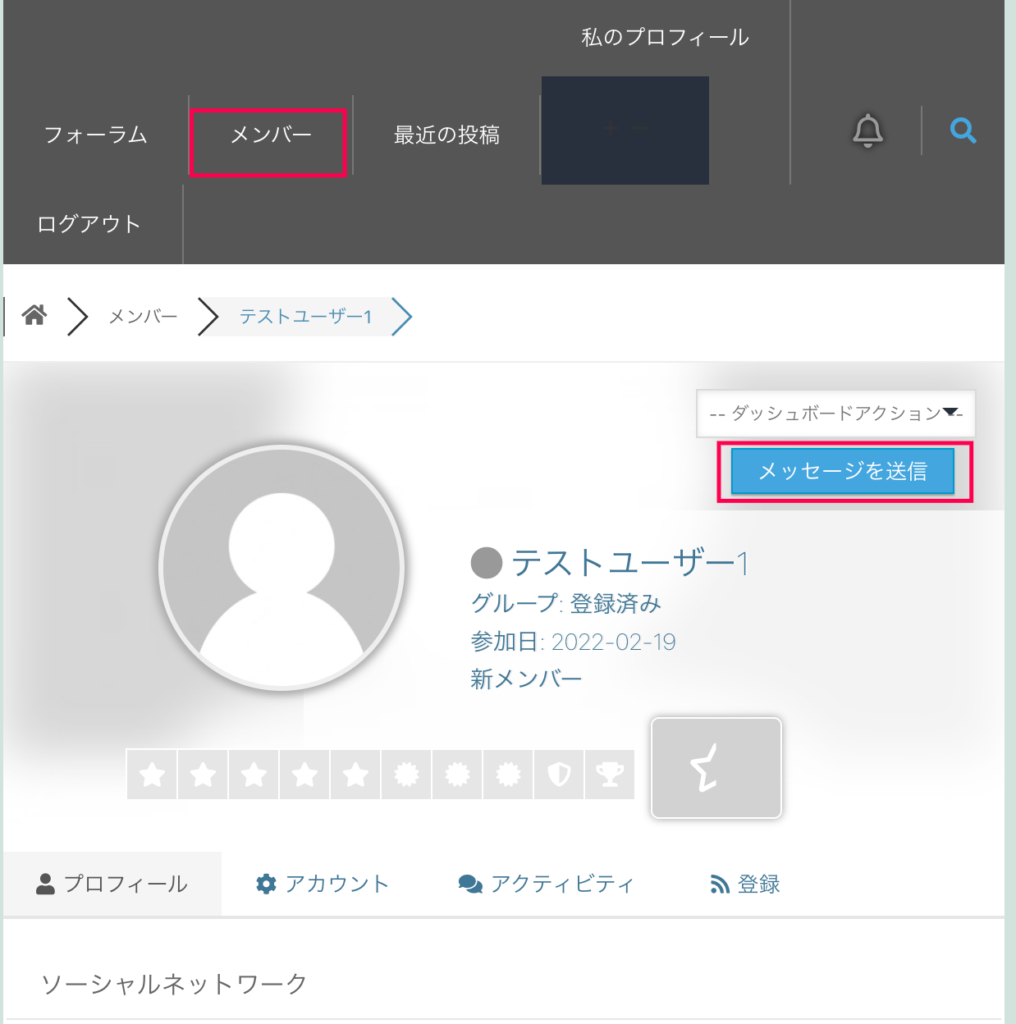Viewport: 1016px width, 1024px height.
Task: Click the second star rating icon
Action: pyautogui.click(x=203, y=775)
